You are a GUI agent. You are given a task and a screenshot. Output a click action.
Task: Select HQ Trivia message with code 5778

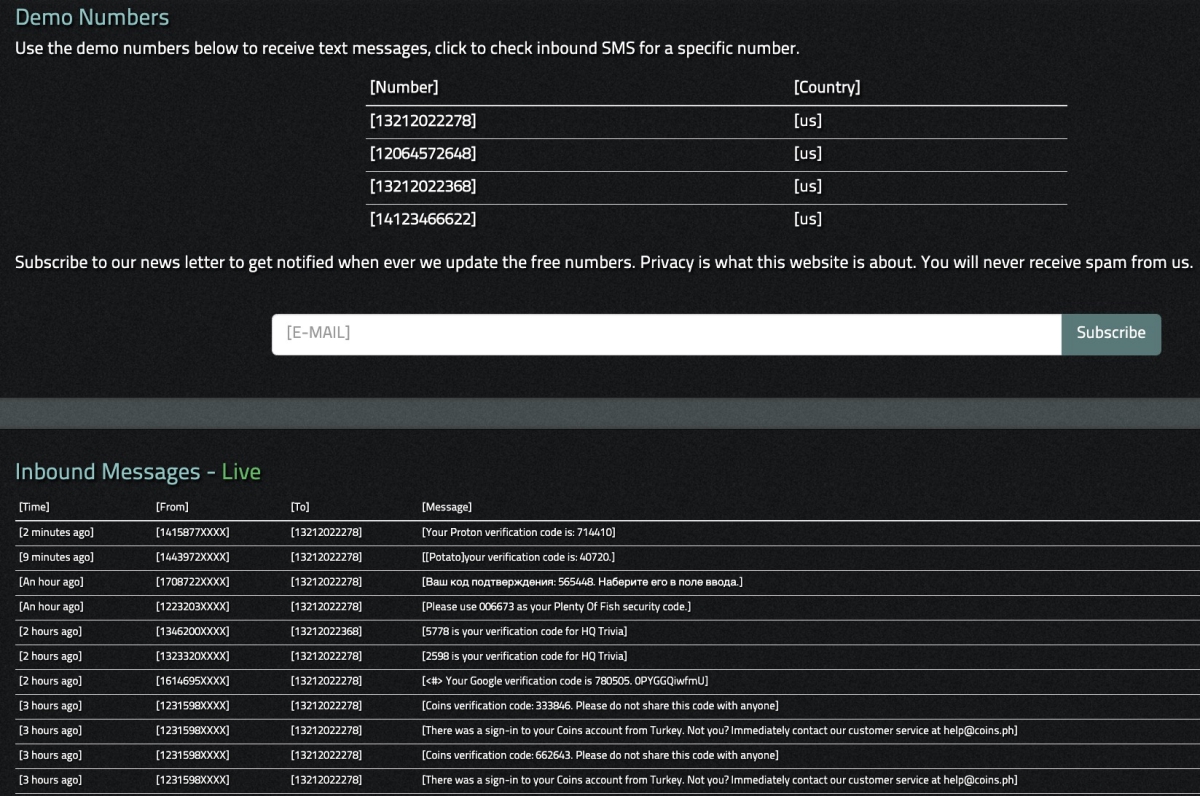[524, 631]
